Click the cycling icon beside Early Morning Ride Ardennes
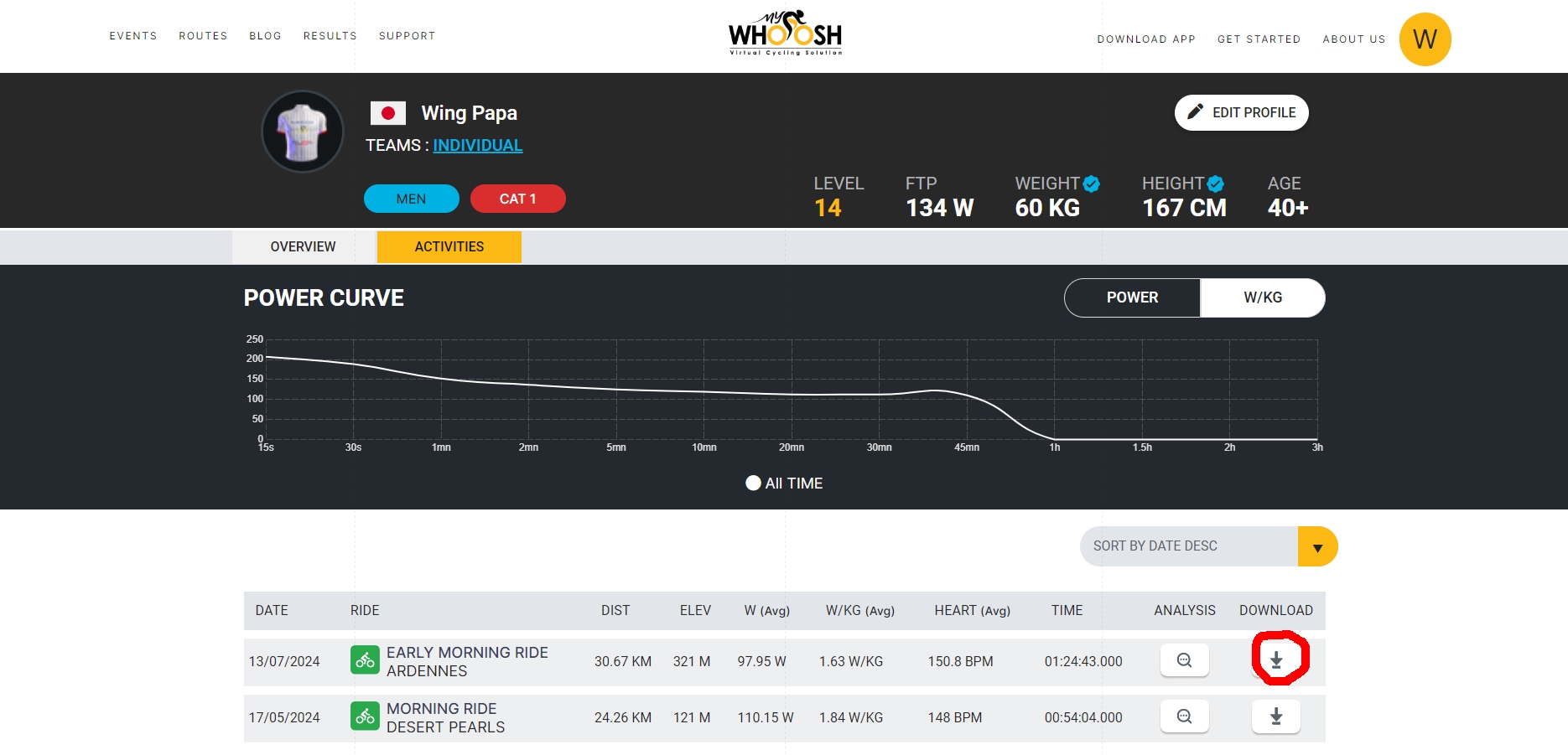The image size is (1568, 755). click(365, 660)
